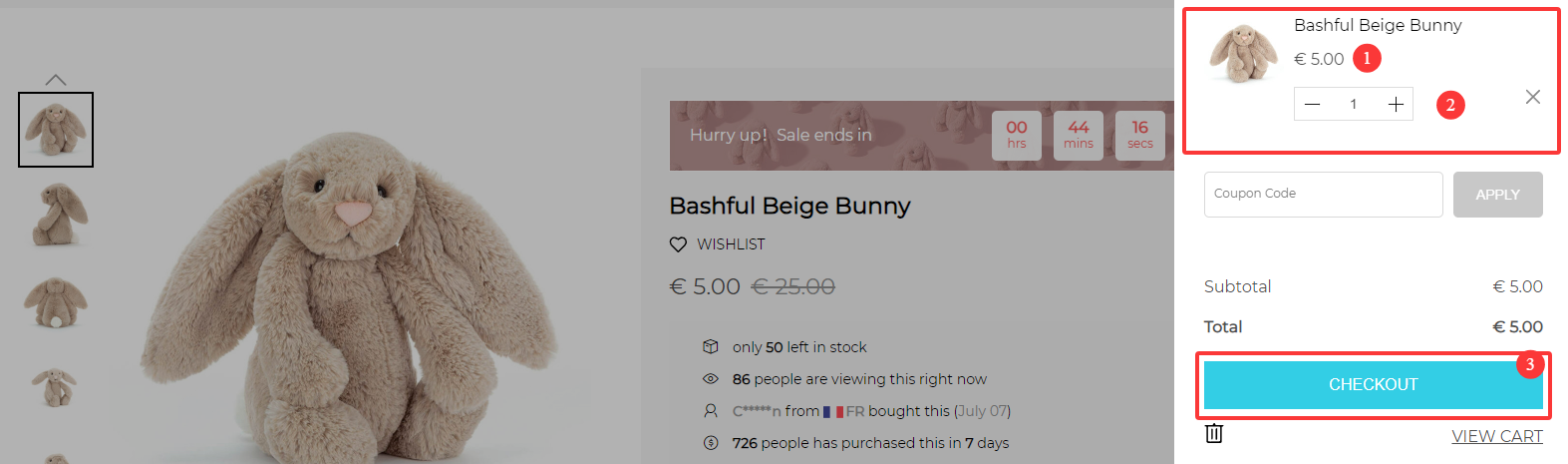Click the CHECKOUT button

[x=1372, y=385]
